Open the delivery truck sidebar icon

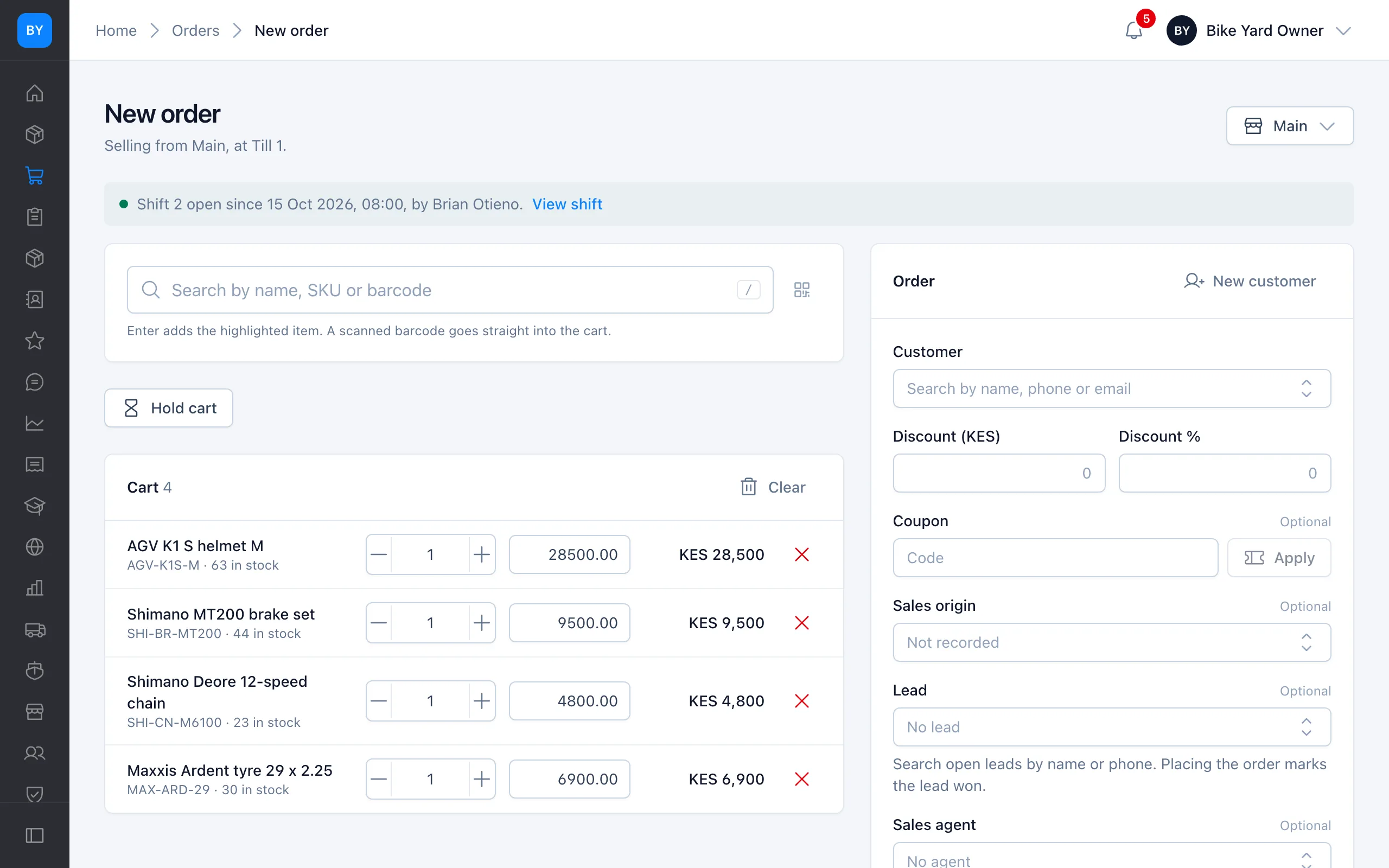[x=34, y=629]
